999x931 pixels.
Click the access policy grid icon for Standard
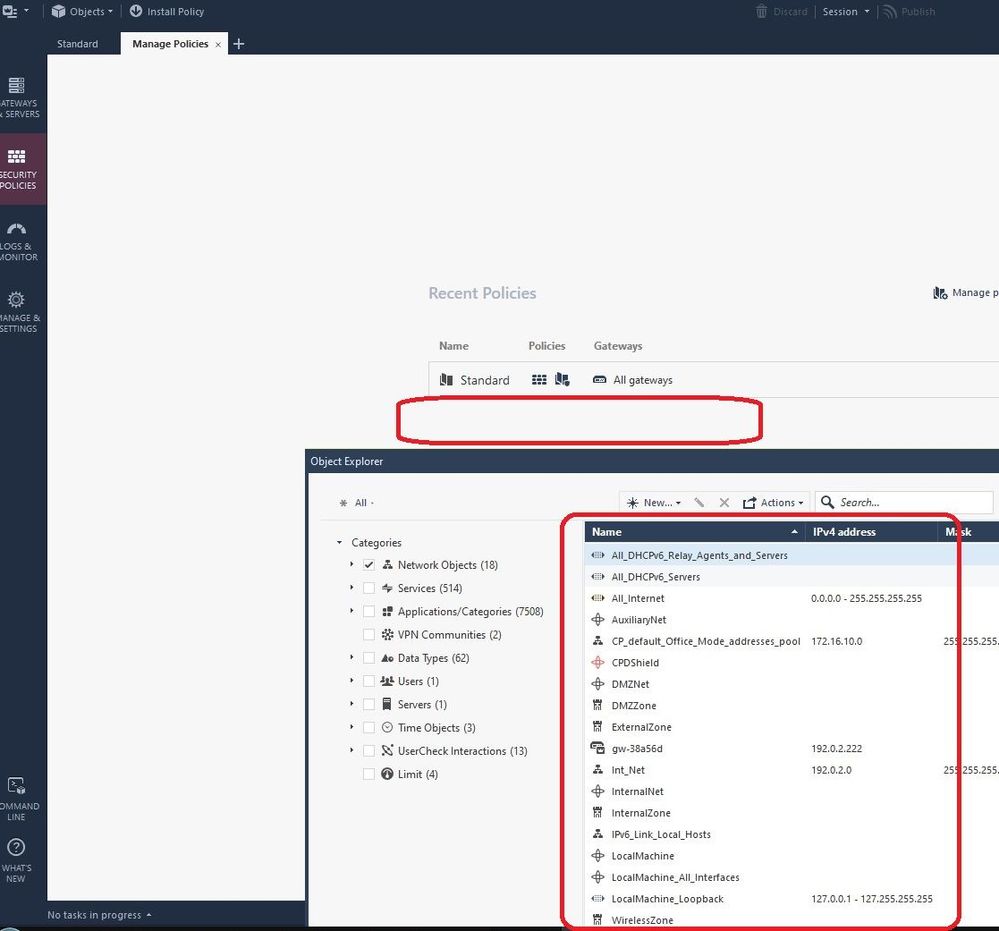539,380
